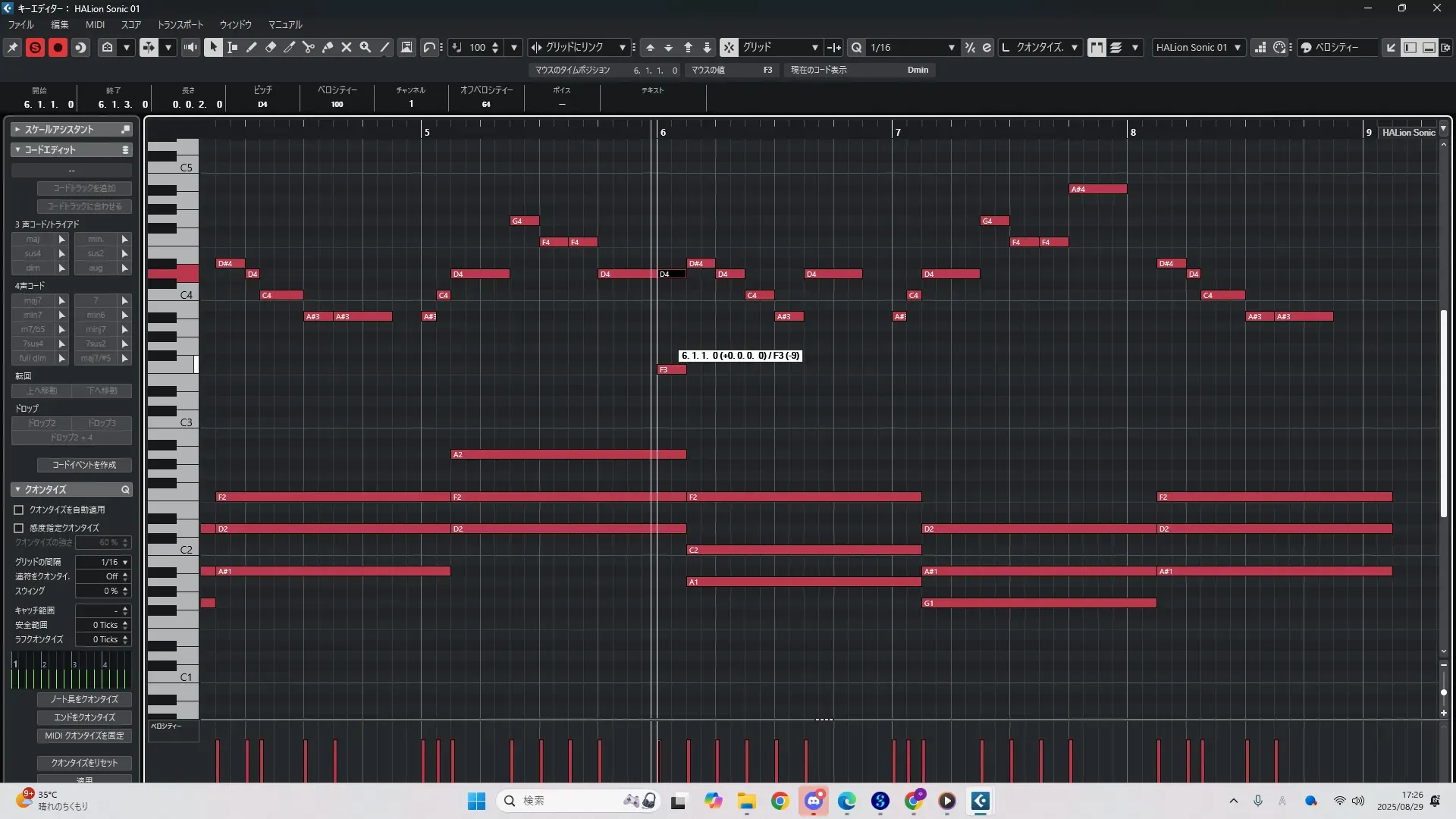Click the F3 note in the editor
This screenshot has width=1456, height=819.
pos(671,369)
